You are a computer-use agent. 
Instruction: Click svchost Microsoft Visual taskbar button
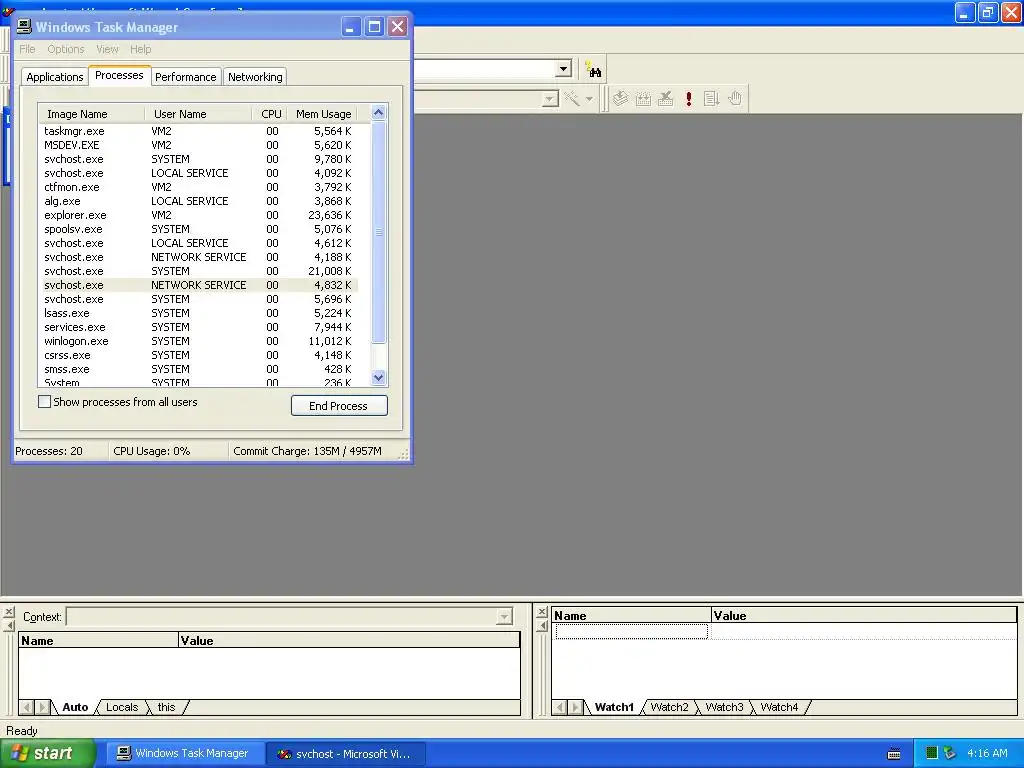pos(346,754)
